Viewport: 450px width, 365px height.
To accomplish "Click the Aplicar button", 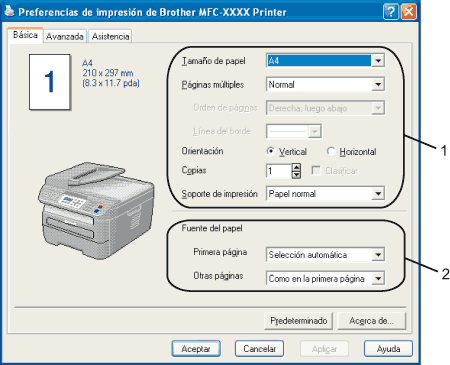I will [x=324, y=349].
